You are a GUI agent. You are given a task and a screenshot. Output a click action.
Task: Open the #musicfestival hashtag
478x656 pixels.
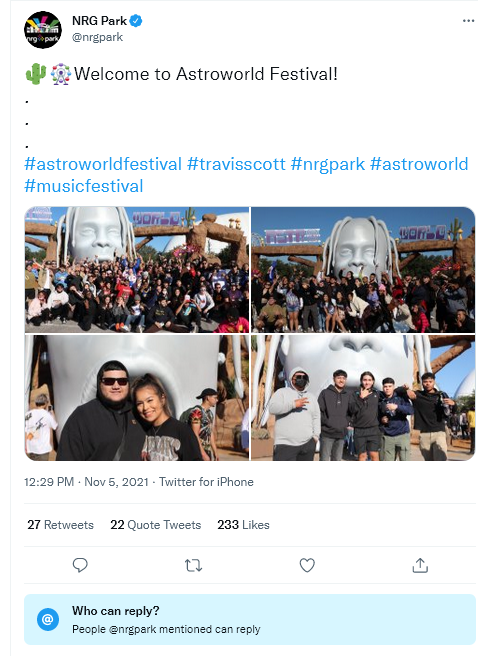point(84,186)
